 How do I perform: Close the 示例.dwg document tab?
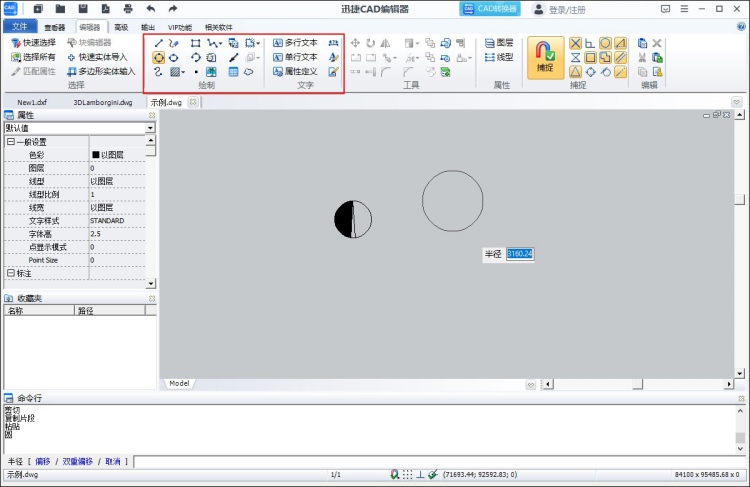click(193, 102)
